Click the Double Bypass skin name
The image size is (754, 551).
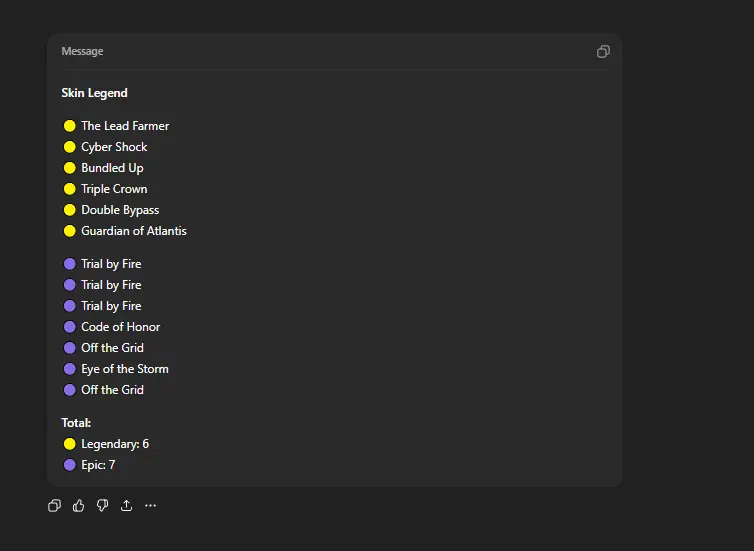[120, 210]
